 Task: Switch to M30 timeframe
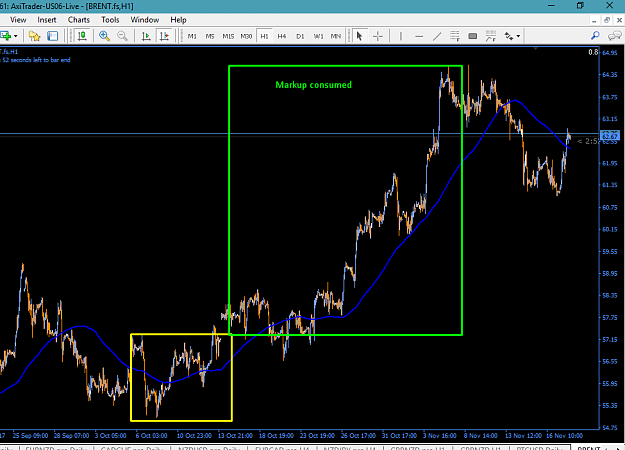[x=246, y=36]
